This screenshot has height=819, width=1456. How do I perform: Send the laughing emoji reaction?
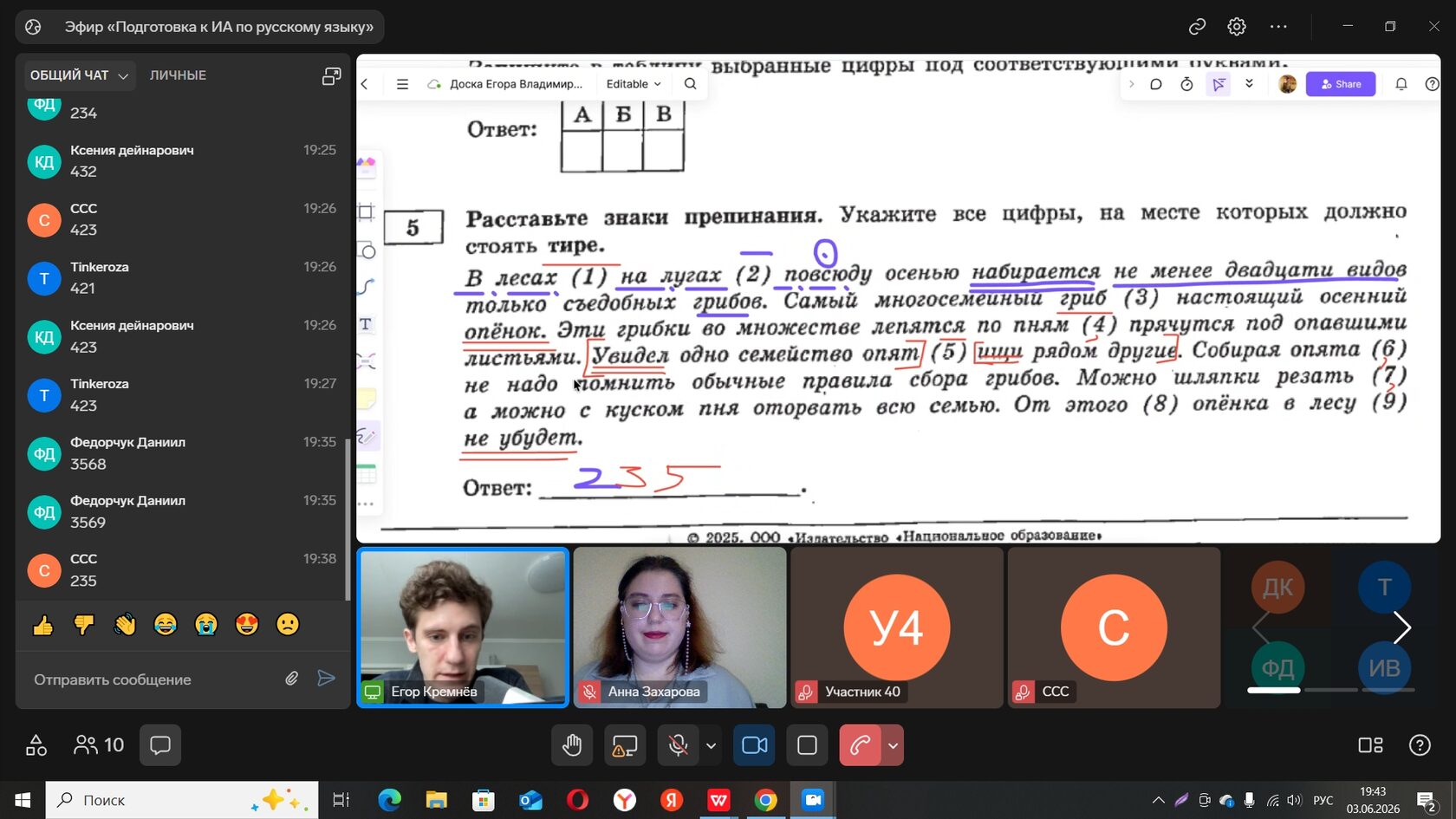(x=166, y=625)
